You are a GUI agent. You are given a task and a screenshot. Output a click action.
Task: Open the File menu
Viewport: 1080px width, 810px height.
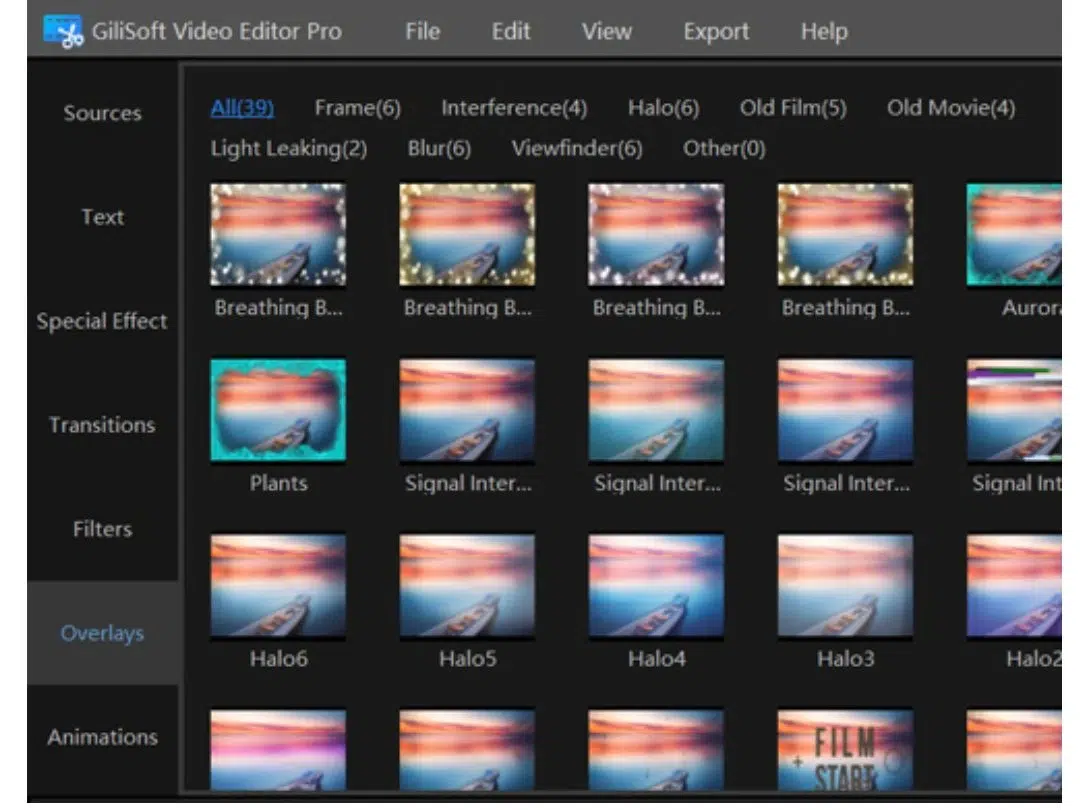coord(422,32)
